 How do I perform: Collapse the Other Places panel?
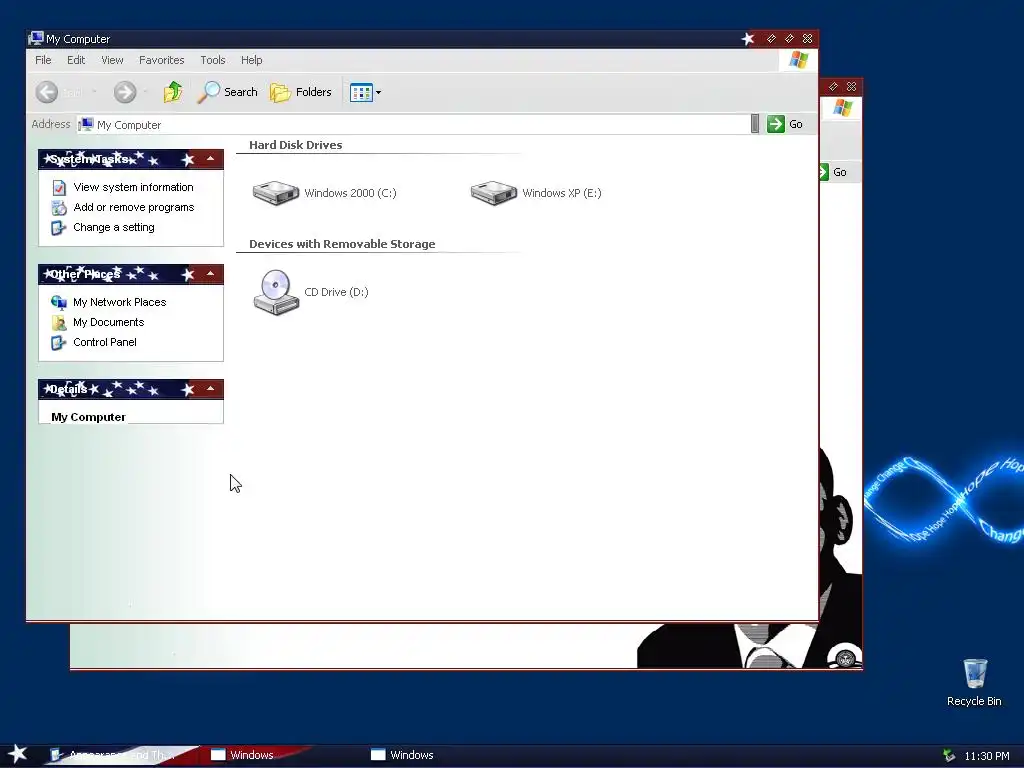(210, 274)
